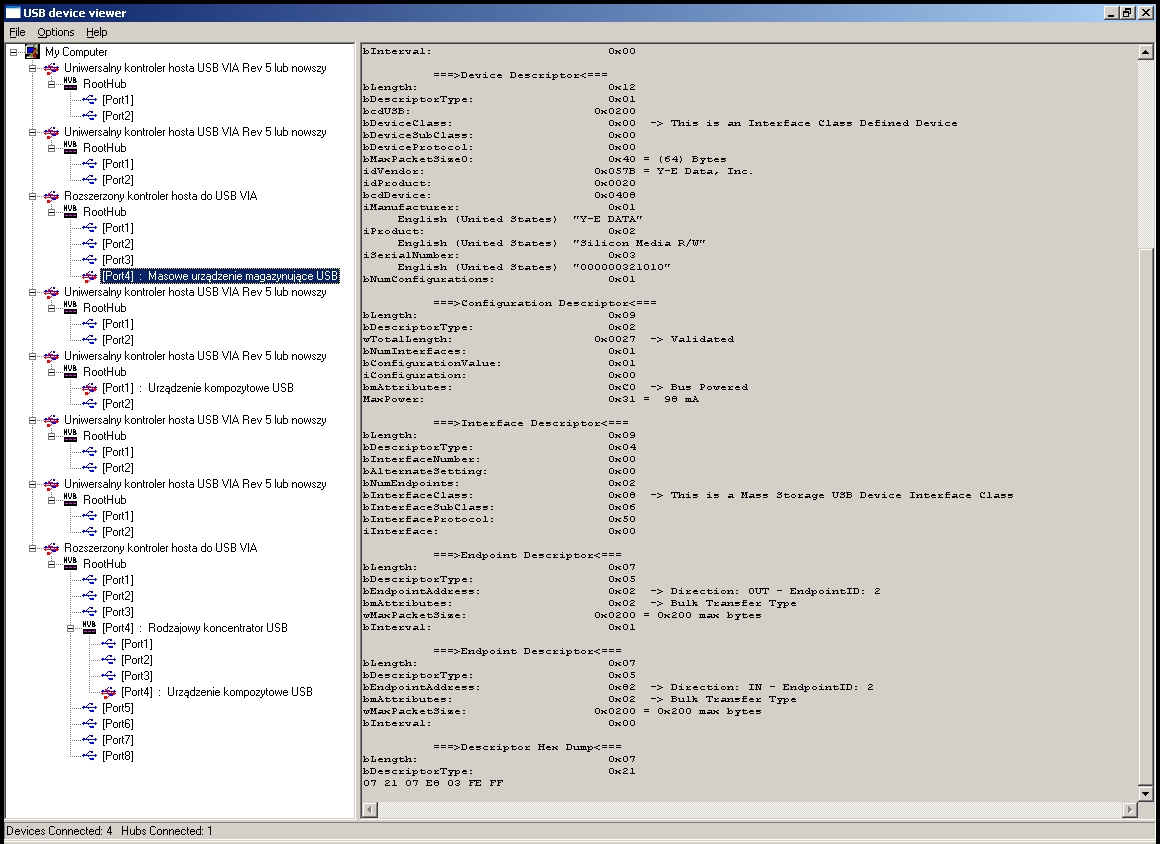1160x844 pixels.
Task: Collapse the [Port4] Rodzajowy koncentrator USB node
Action: point(71,628)
